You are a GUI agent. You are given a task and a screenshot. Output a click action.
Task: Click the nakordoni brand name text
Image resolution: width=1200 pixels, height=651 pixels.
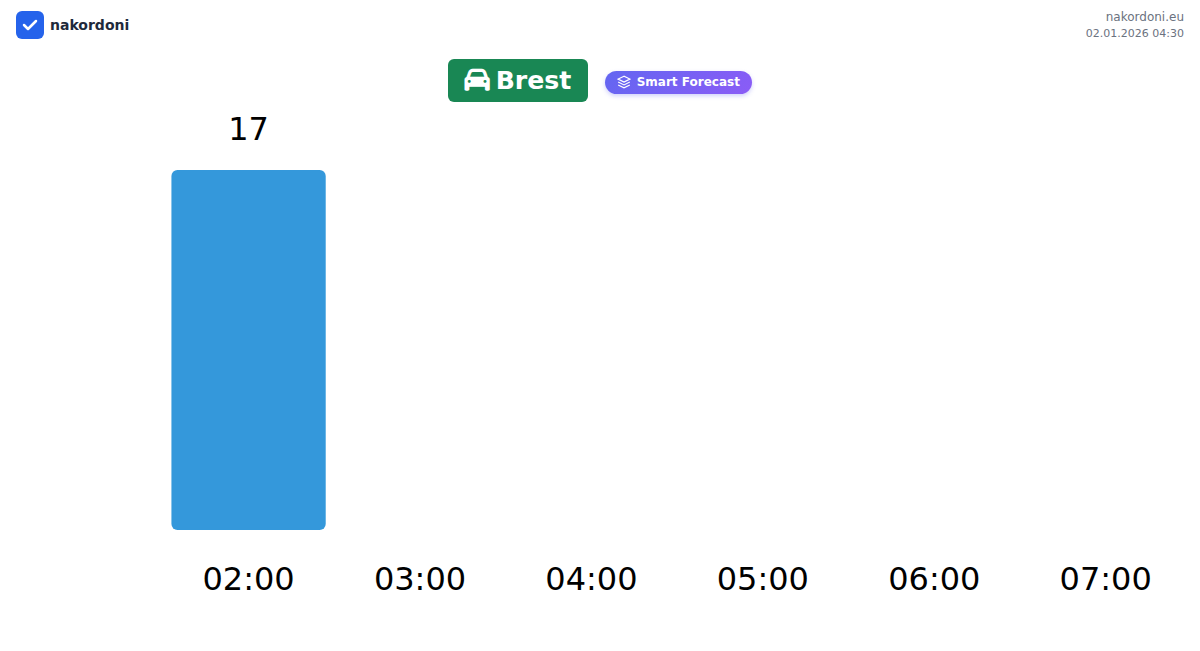coord(89,25)
